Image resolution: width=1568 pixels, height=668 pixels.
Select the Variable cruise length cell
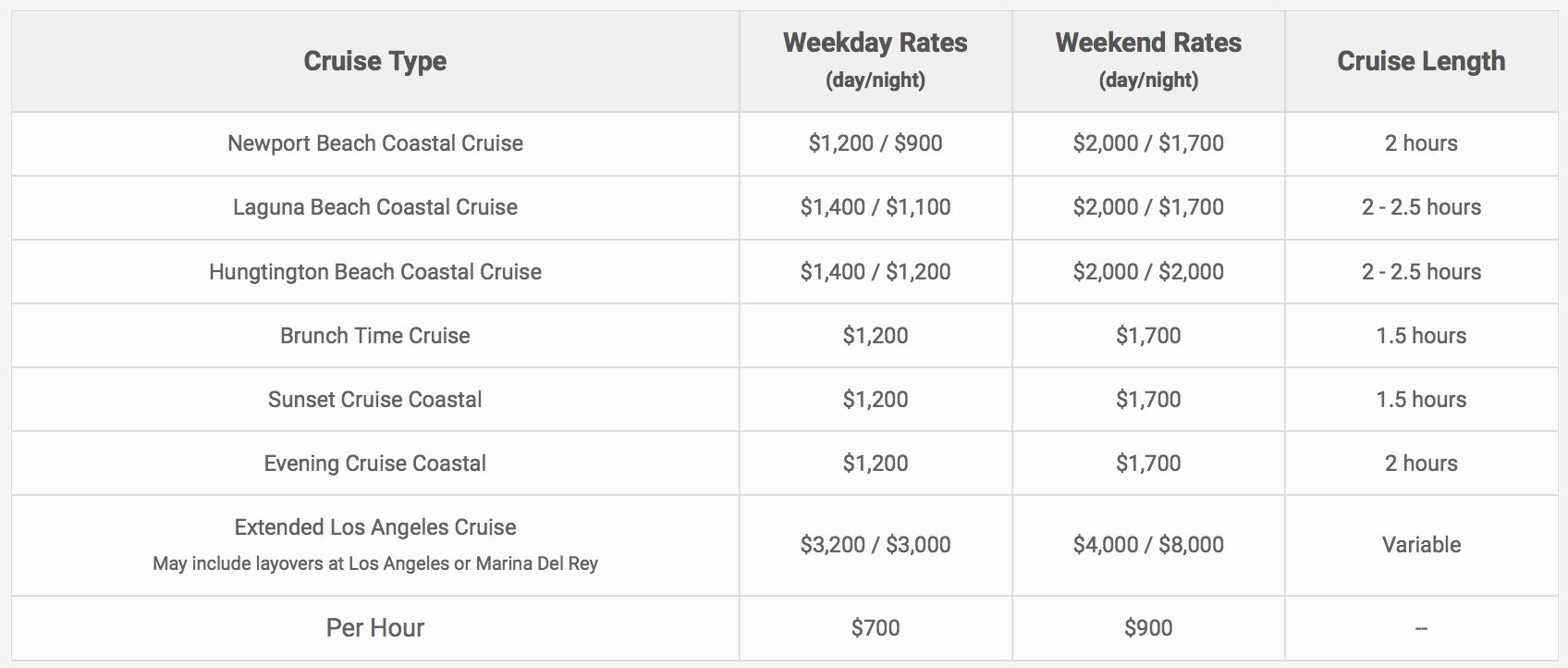coord(1421,545)
